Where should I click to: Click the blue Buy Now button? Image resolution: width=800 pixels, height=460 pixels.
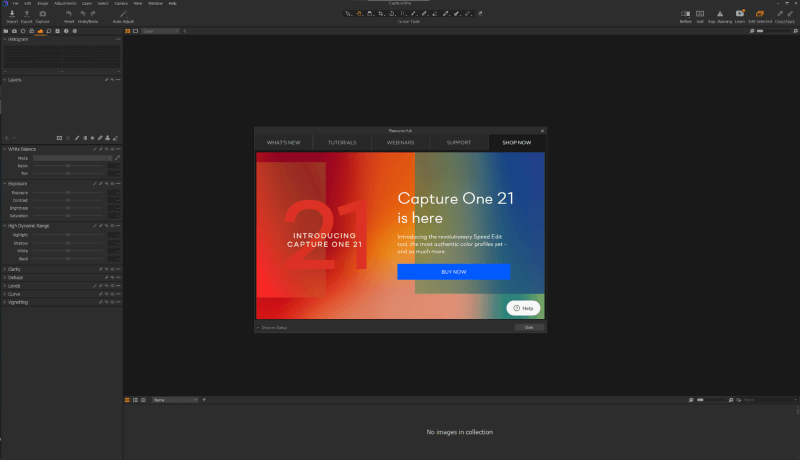454,272
